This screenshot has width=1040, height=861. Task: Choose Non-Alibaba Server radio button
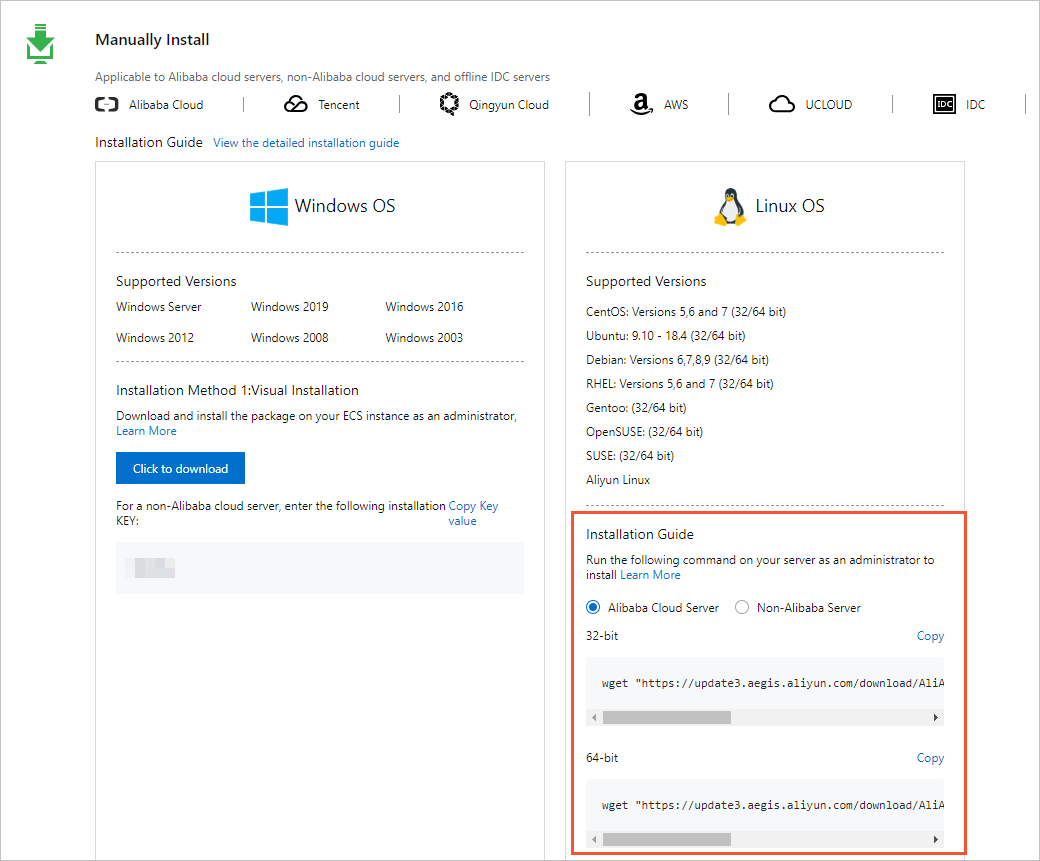[x=742, y=608]
